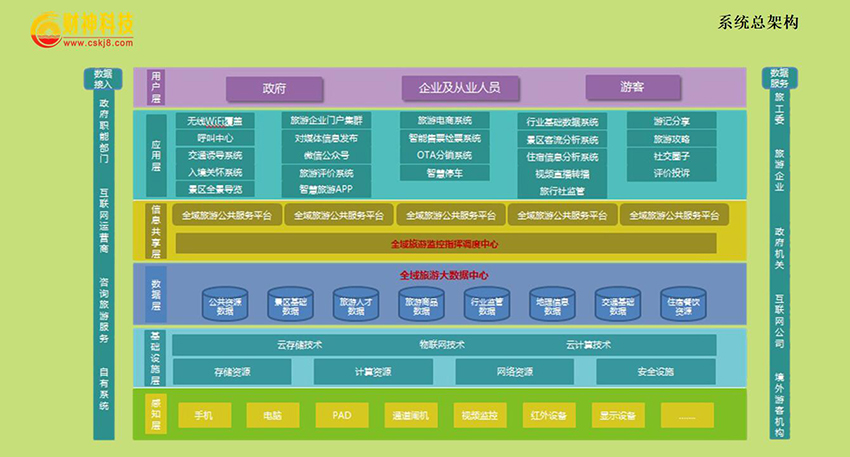Select the 旅游人才数据 database cylinder
The image size is (850, 457).
pyautogui.click(x=356, y=304)
